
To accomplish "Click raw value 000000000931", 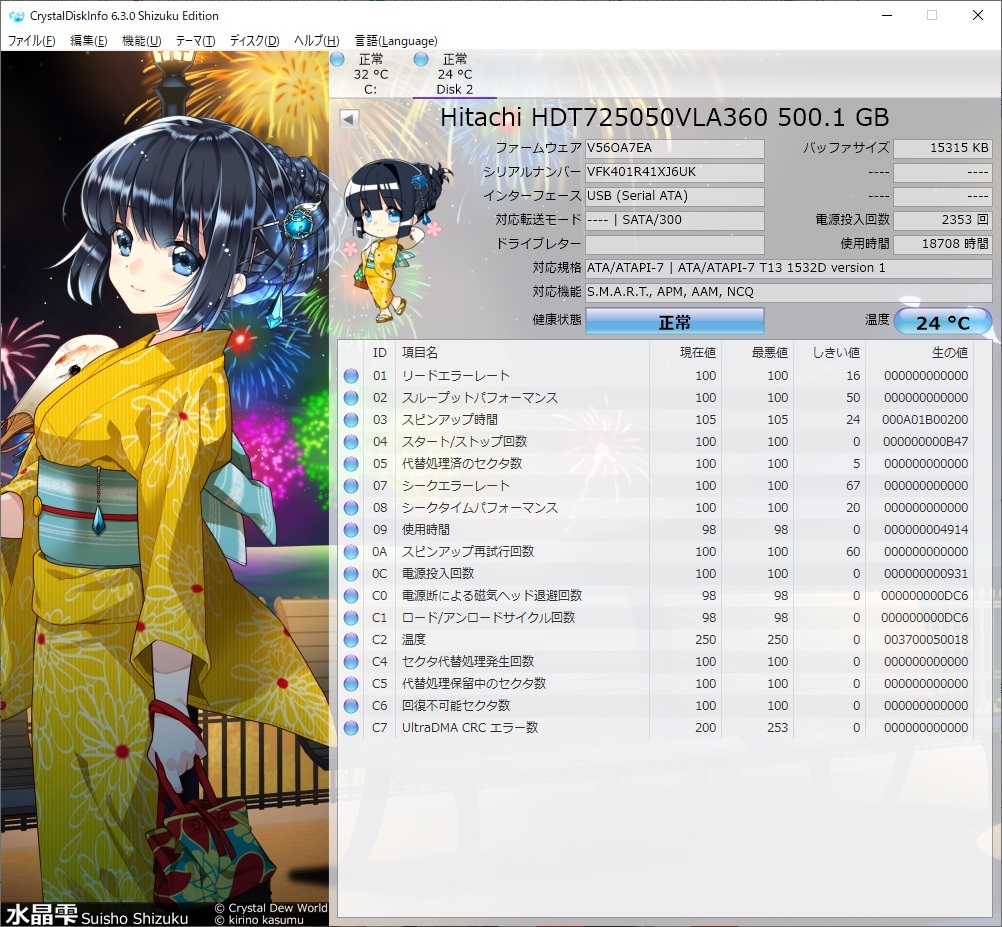I will pos(926,574).
